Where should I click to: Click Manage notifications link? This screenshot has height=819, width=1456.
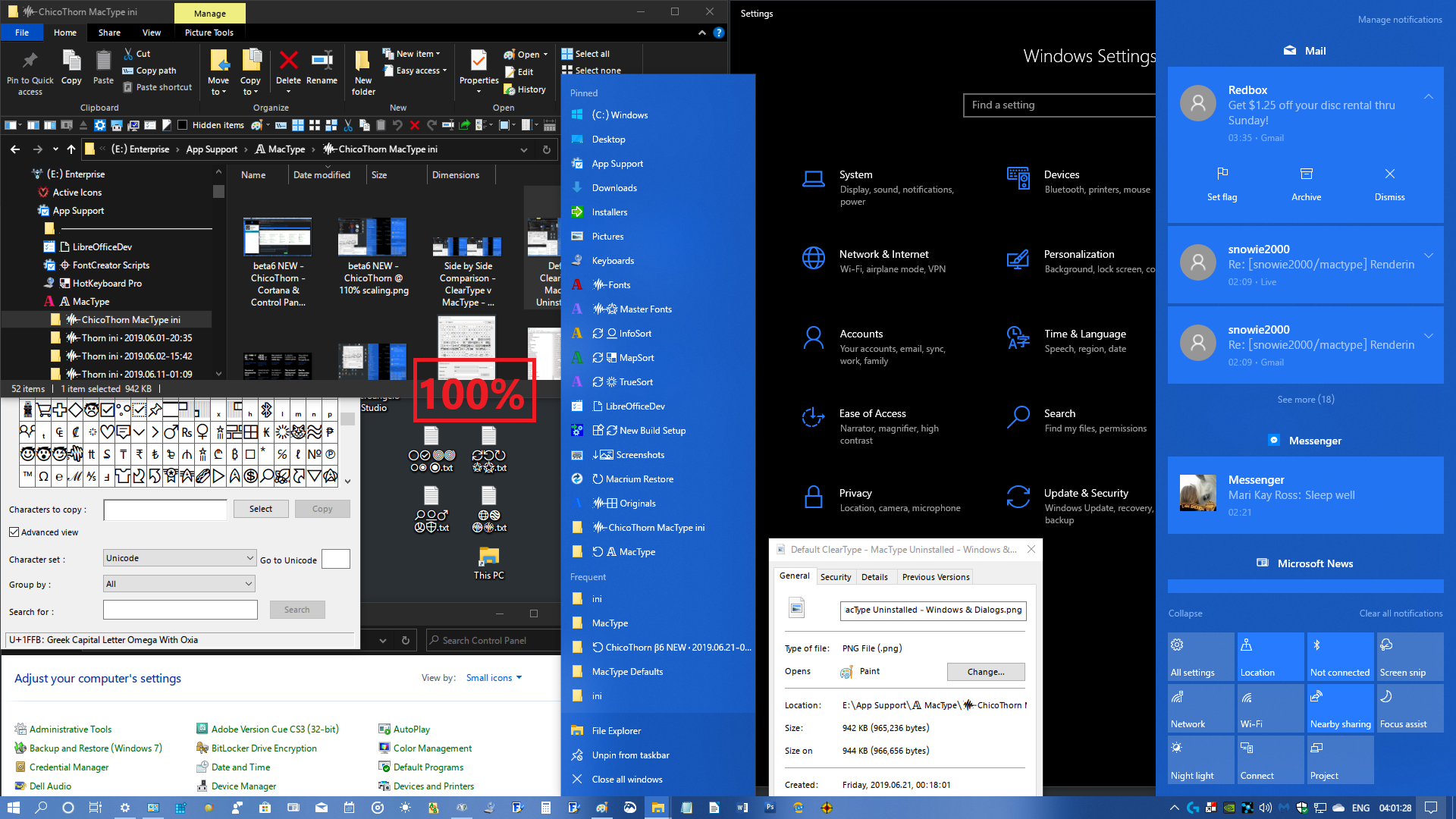[1400, 20]
